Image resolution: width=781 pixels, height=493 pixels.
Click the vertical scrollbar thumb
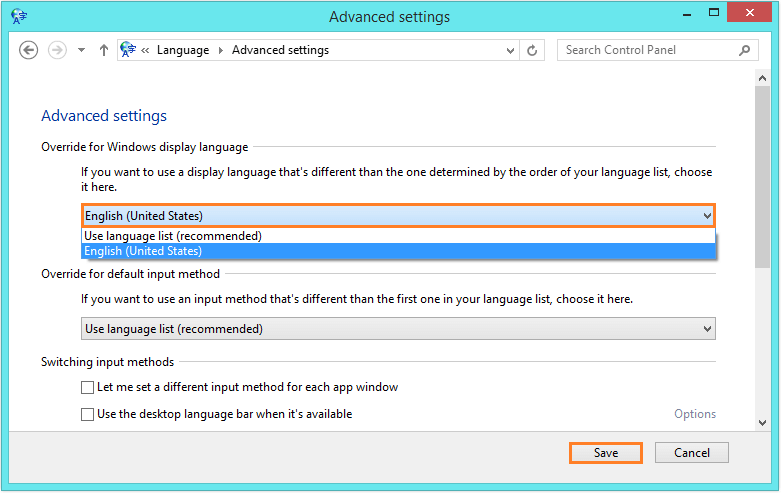[762, 177]
